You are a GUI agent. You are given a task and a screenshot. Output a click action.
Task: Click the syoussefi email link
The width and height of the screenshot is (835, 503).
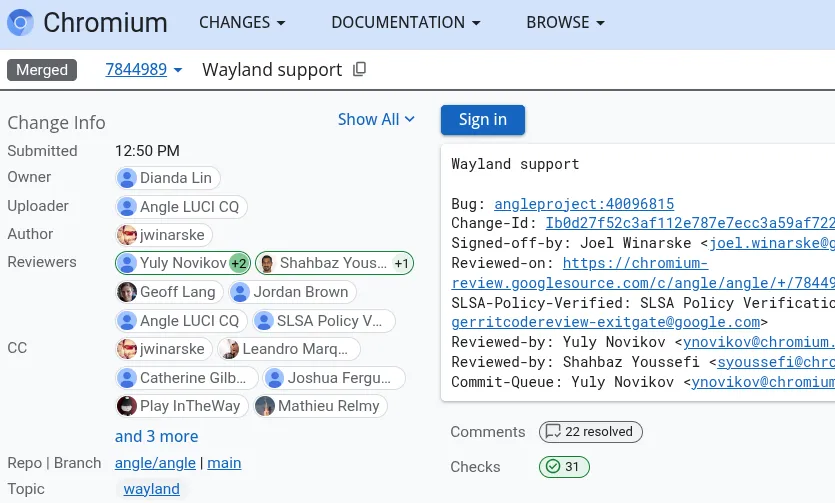coord(776,362)
